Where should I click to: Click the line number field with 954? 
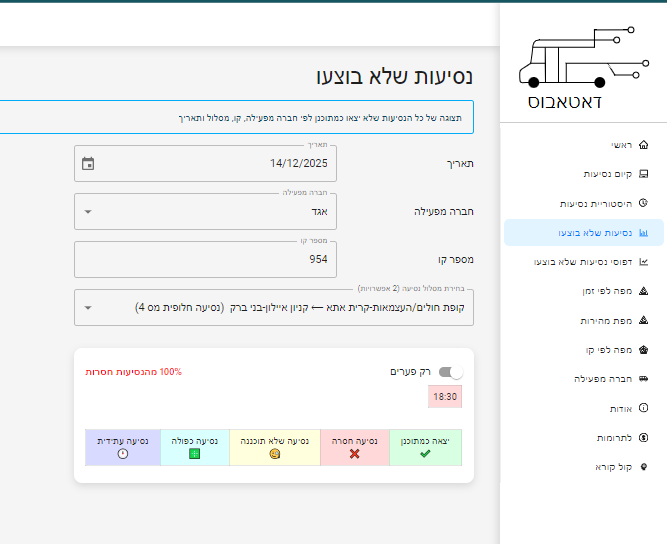[205, 259]
